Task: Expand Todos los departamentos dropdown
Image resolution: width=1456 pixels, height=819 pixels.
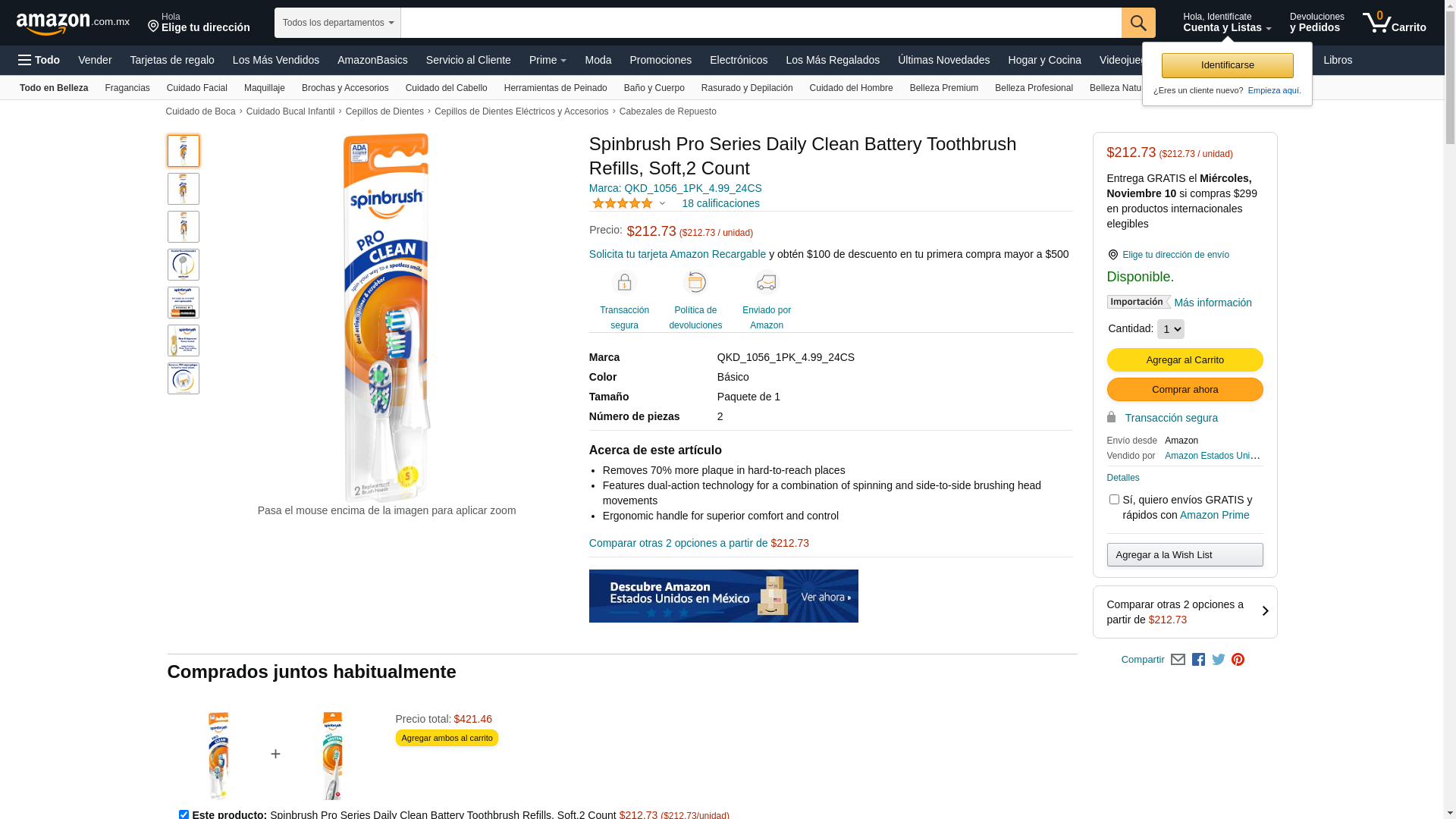Action: [x=337, y=23]
